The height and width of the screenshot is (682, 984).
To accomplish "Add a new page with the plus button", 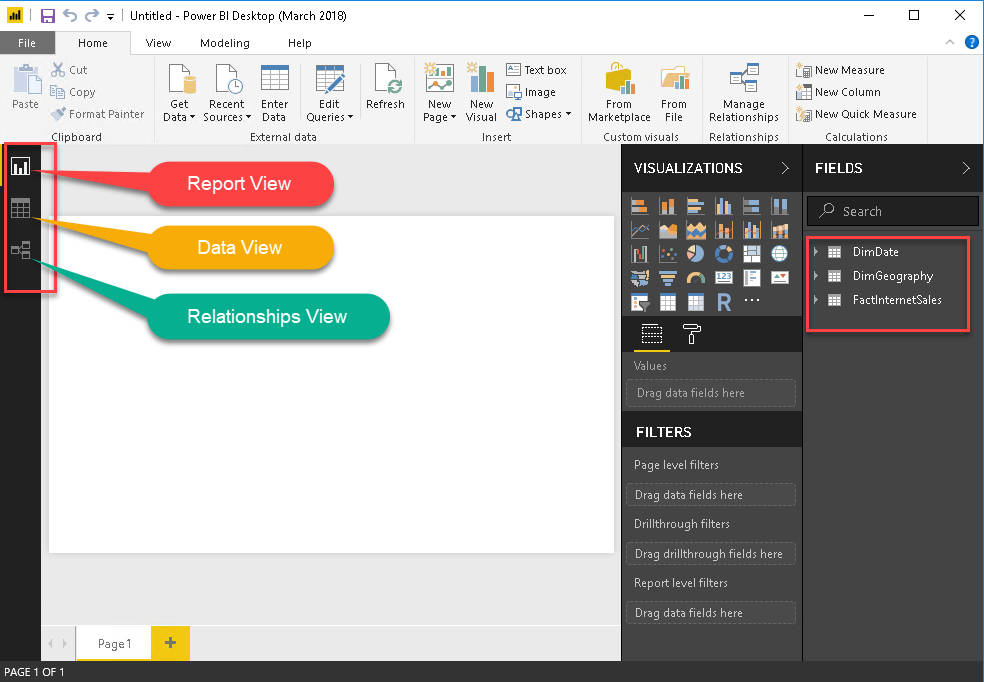I will click(169, 643).
